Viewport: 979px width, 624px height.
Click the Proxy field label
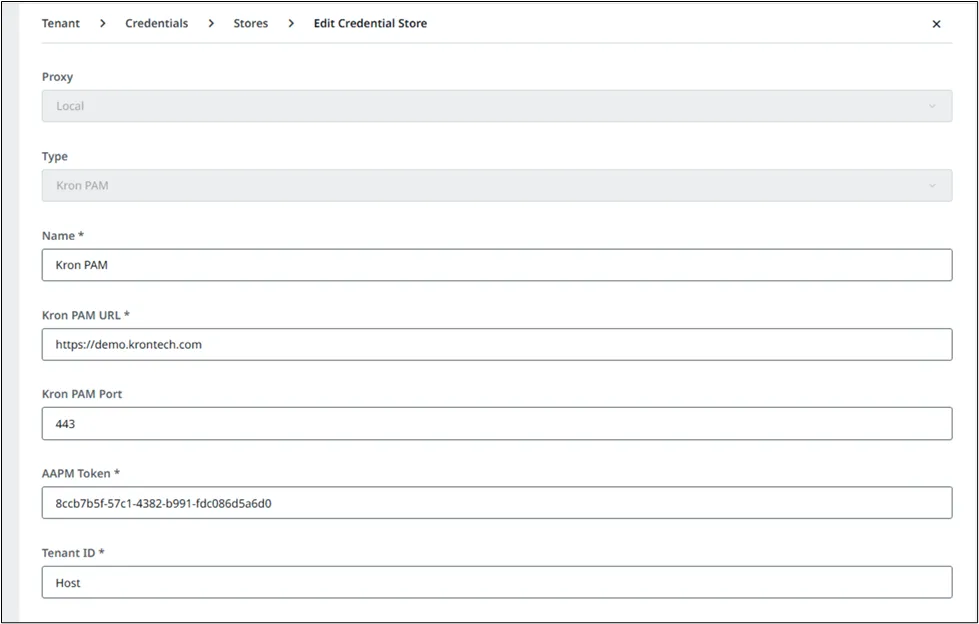click(57, 77)
